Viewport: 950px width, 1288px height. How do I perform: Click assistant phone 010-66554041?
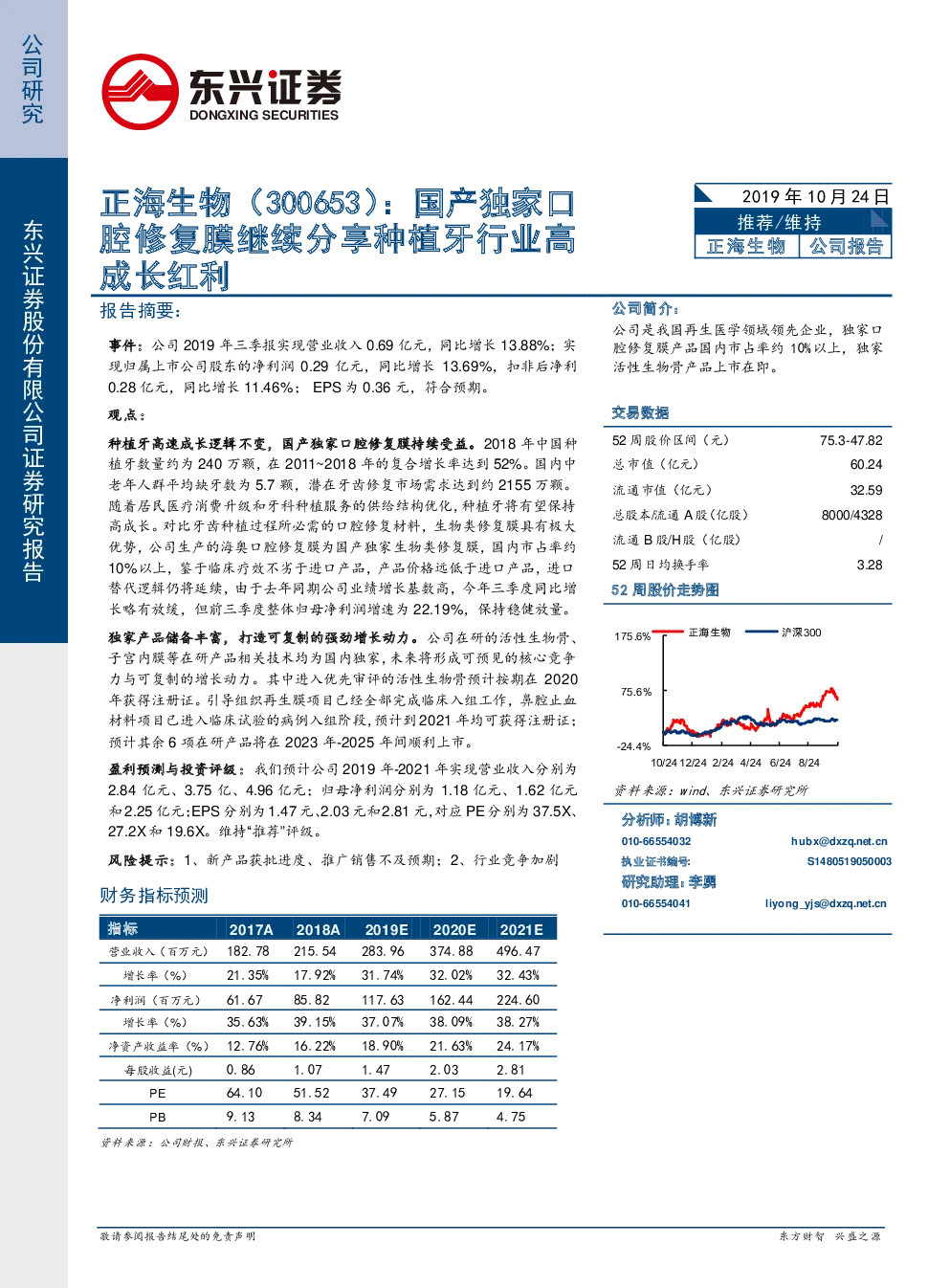656,903
